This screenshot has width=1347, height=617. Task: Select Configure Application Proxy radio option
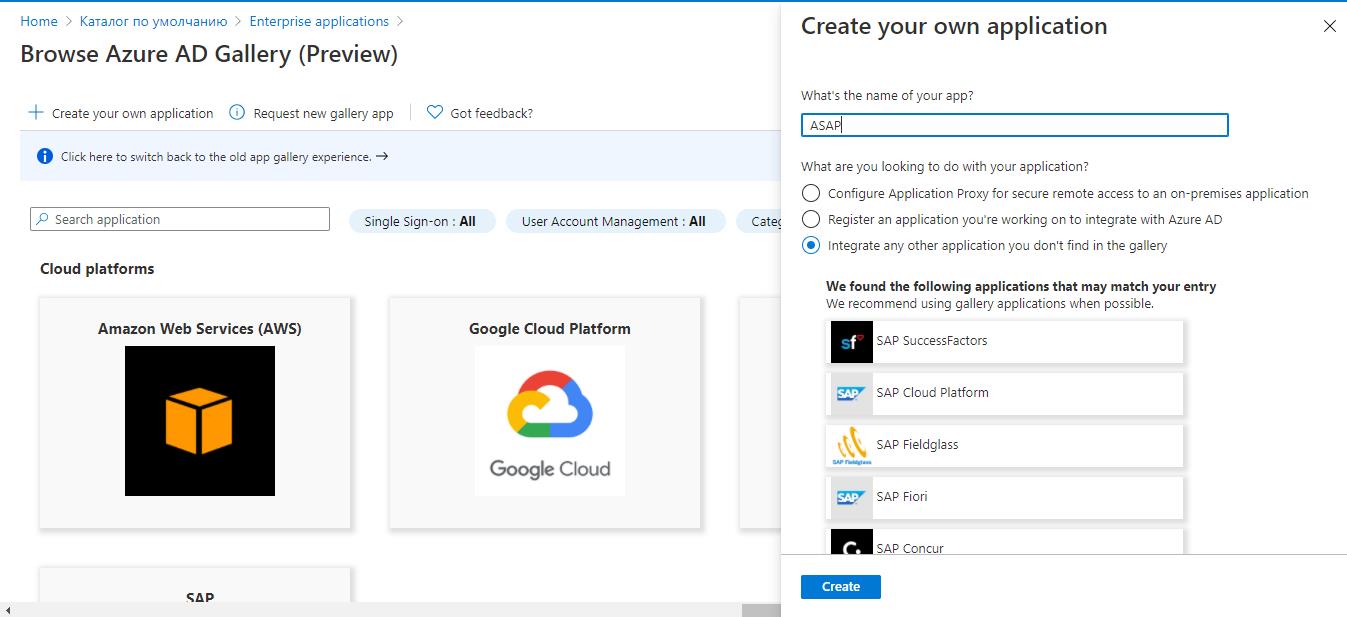810,193
